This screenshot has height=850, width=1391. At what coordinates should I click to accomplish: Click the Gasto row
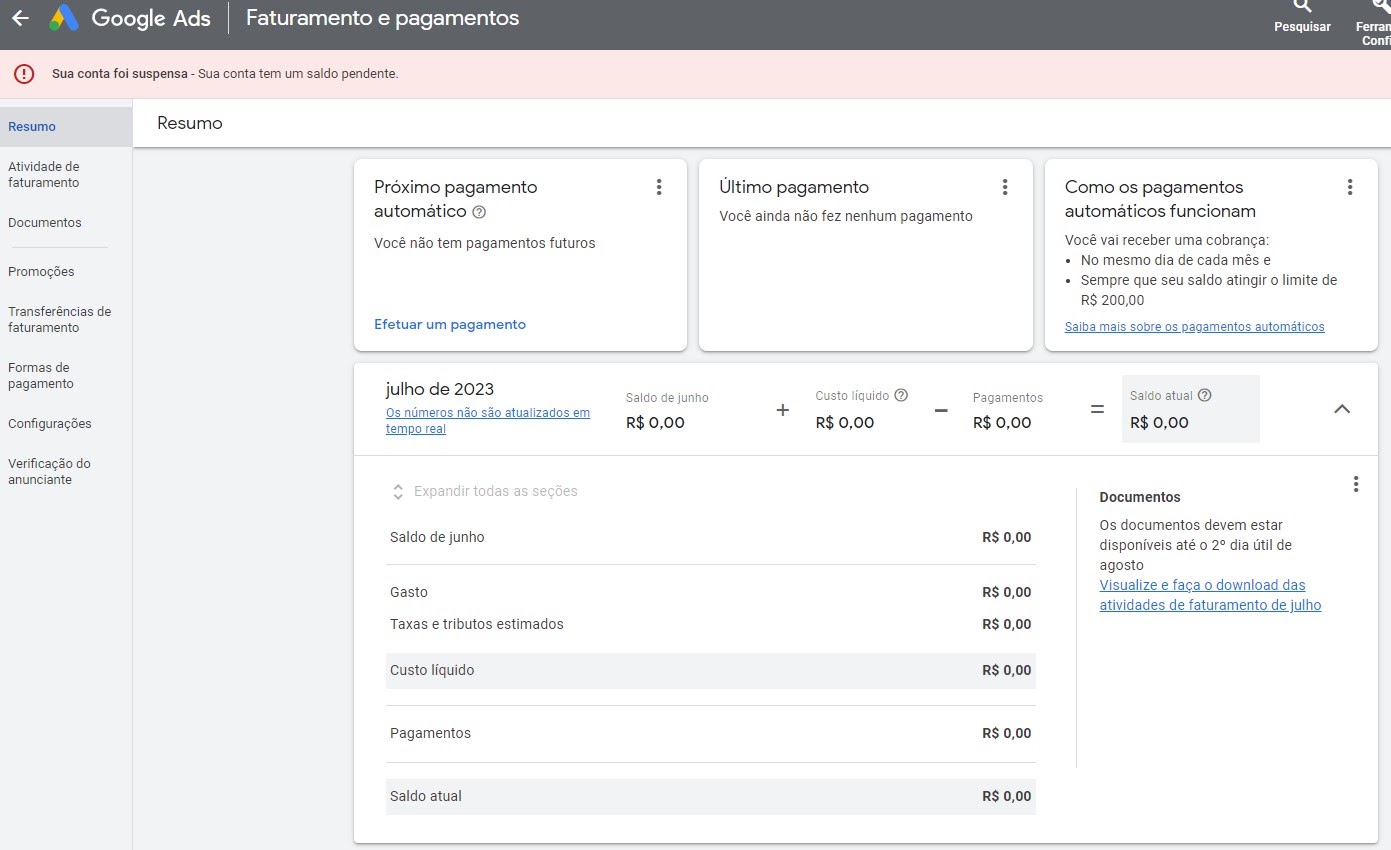pyautogui.click(x=710, y=592)
